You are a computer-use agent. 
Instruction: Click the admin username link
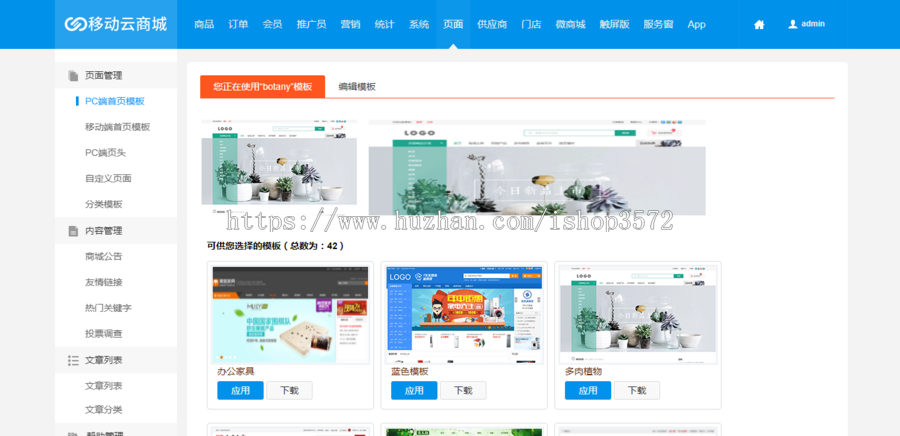813,24
